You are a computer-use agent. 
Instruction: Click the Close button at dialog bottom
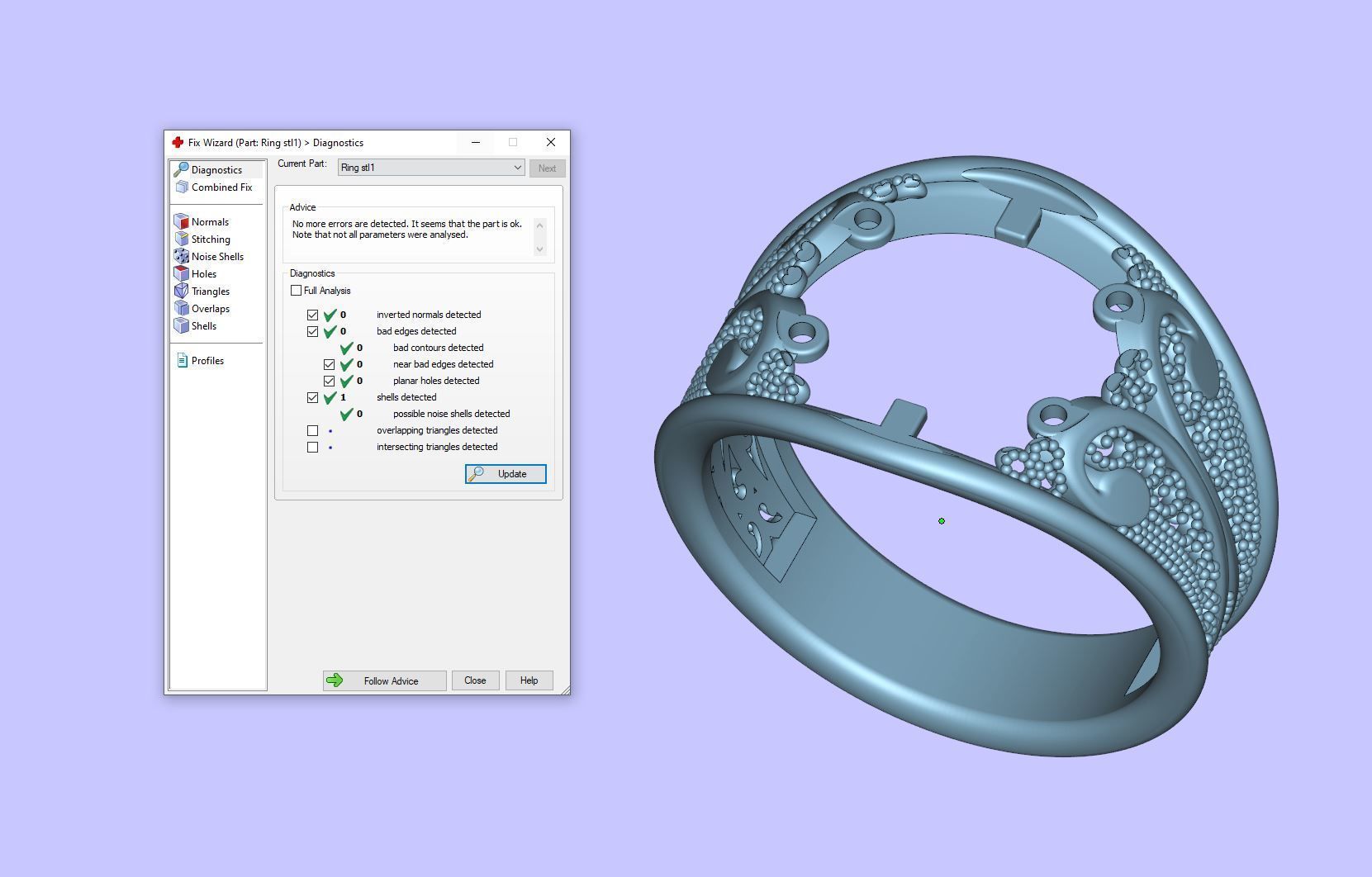[475, 680]
